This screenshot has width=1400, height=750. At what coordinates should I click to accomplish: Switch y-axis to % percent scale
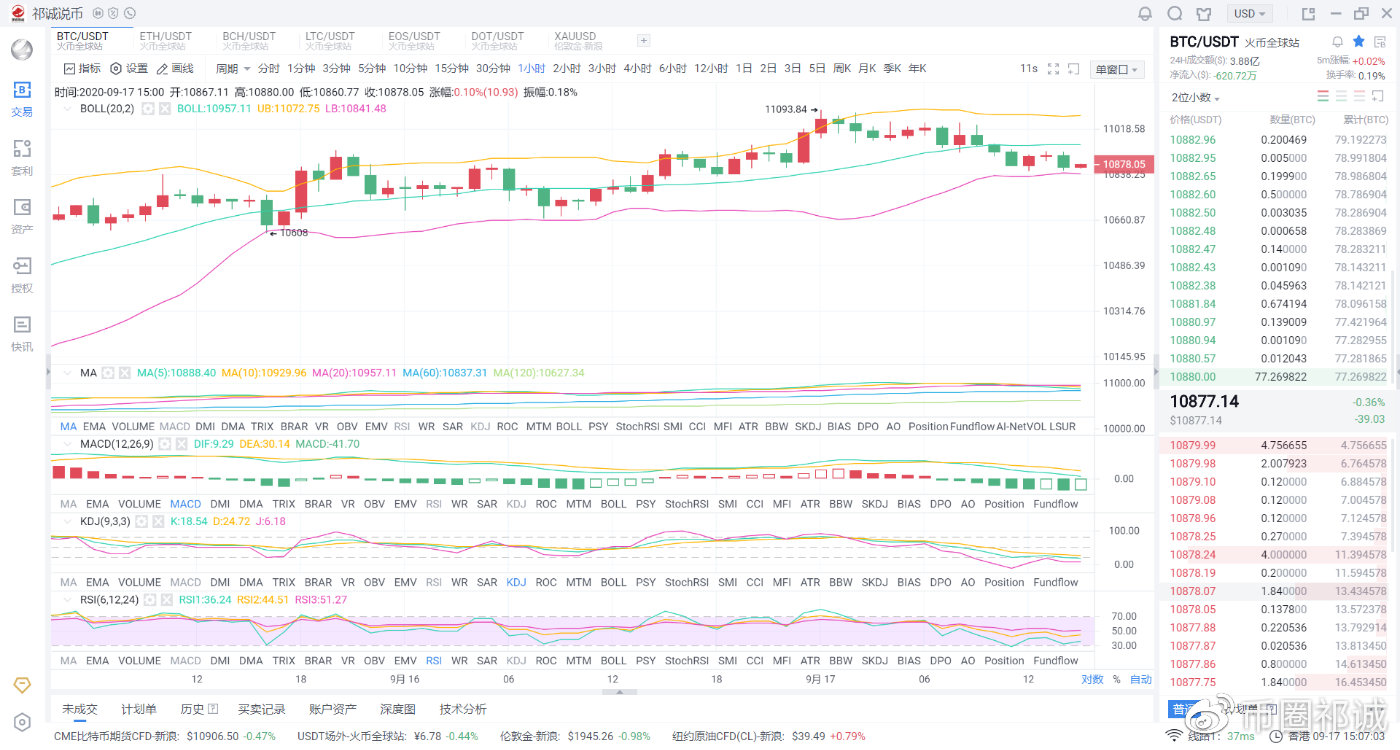coord(1117,679)
